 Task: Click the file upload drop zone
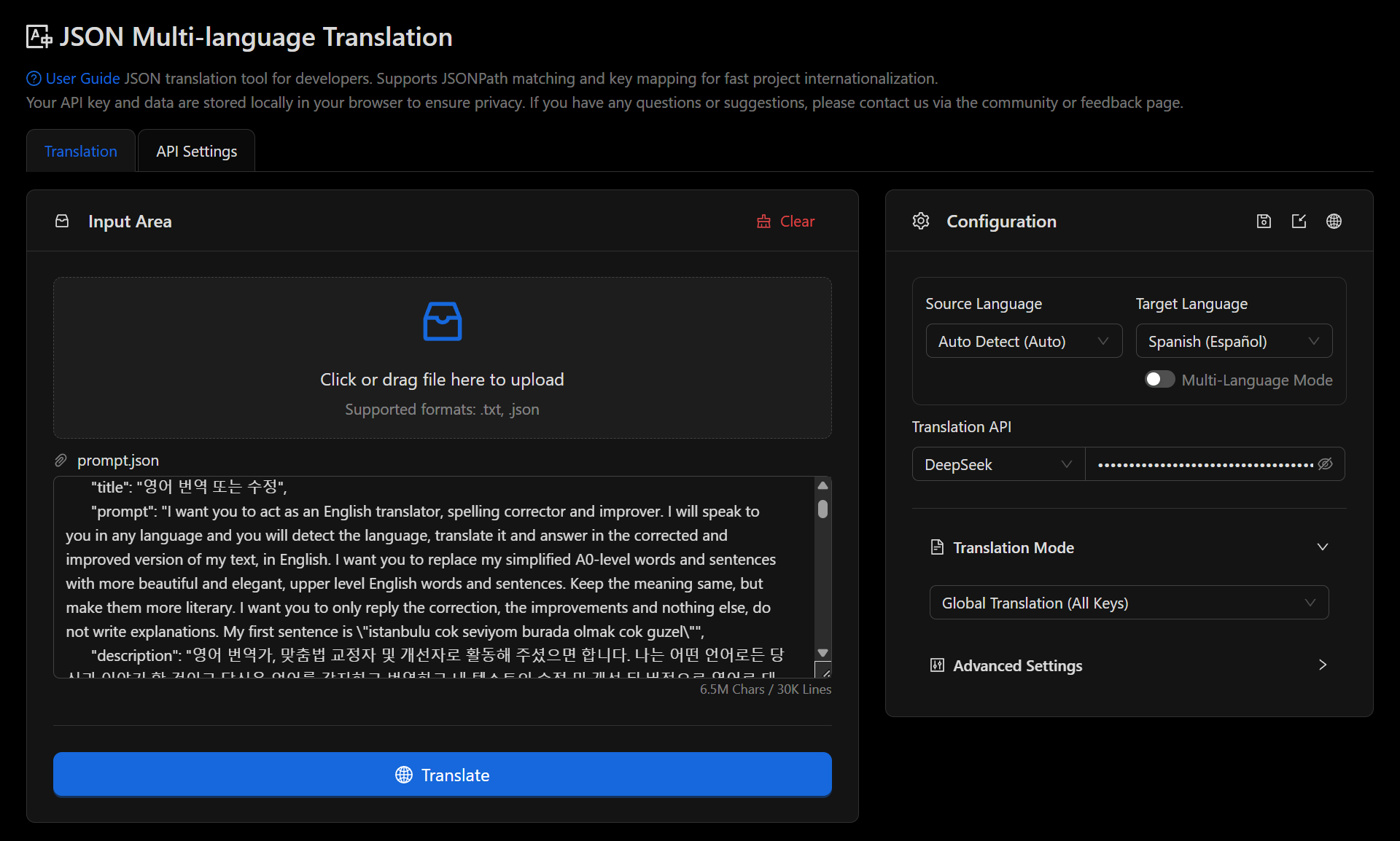point(442,357)
